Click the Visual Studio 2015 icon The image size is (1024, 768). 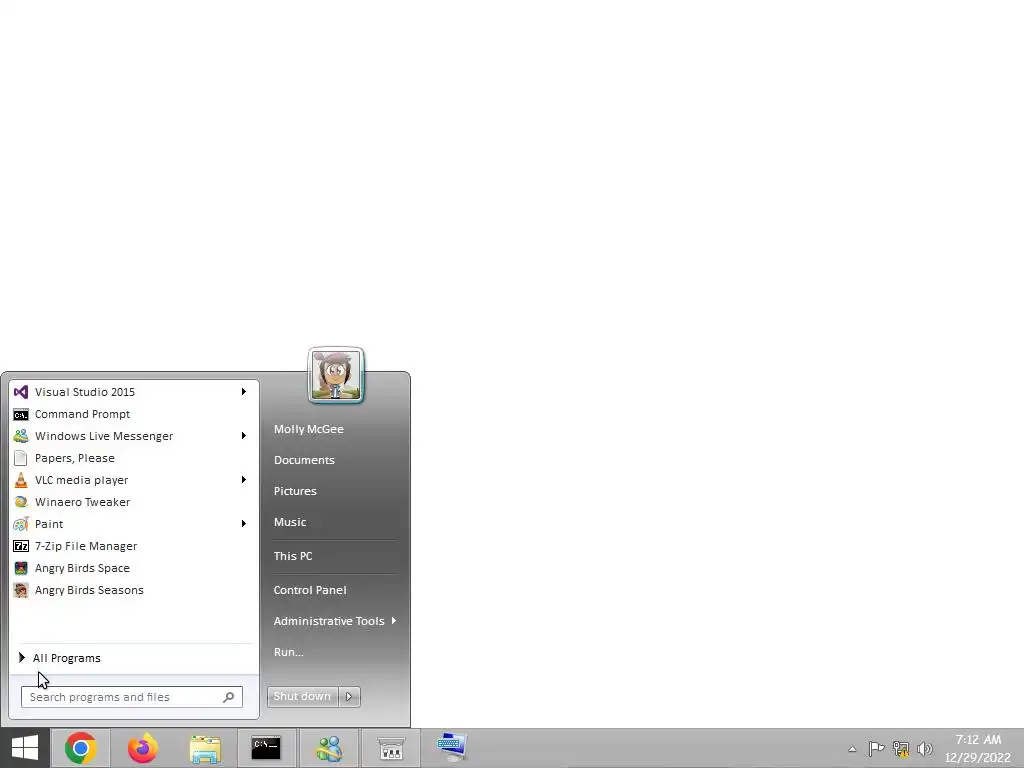tap(21, 392)
